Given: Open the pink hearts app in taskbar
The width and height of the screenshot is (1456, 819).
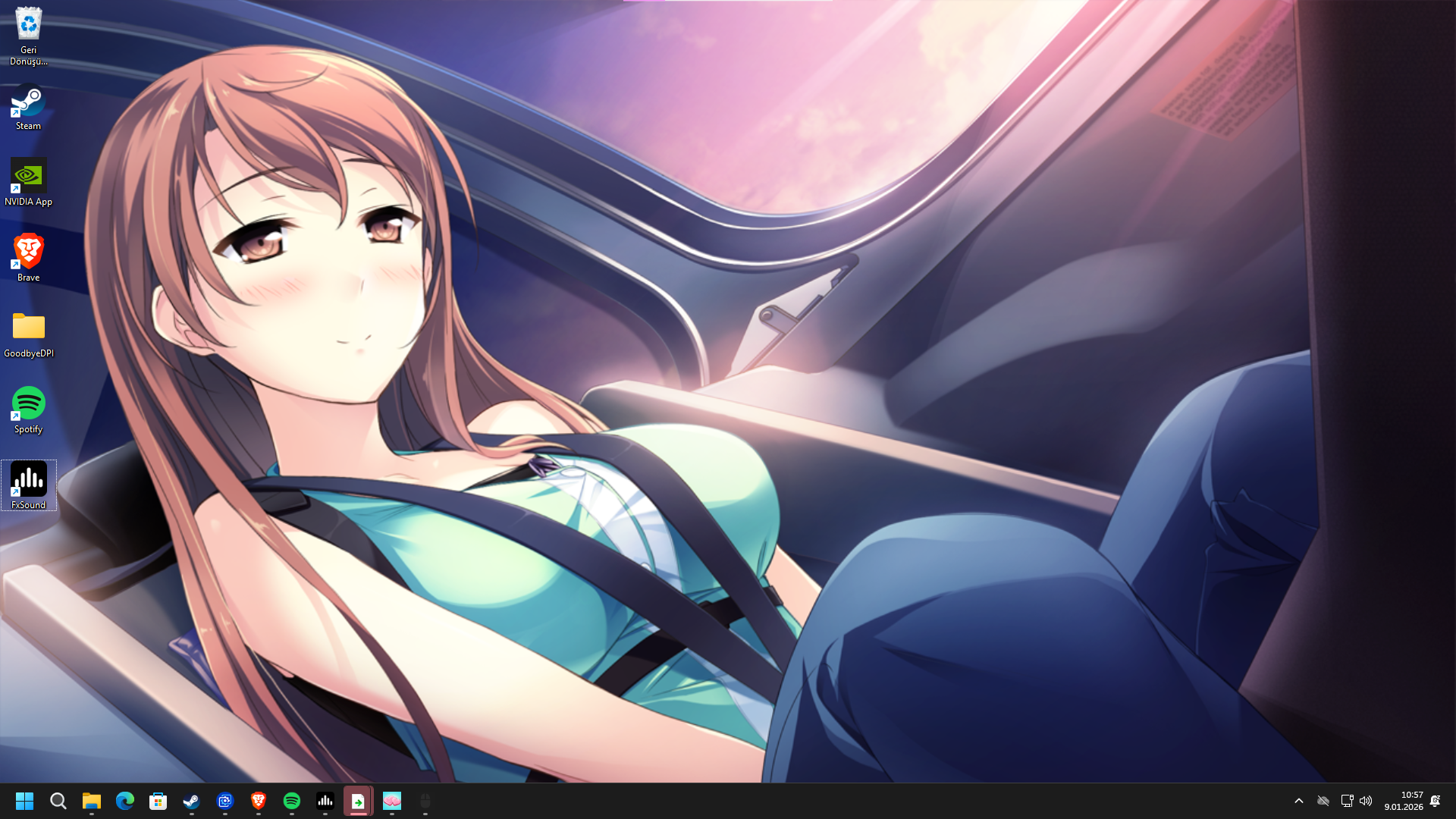Looking at the screenshot, I should [x=392, y=801].
